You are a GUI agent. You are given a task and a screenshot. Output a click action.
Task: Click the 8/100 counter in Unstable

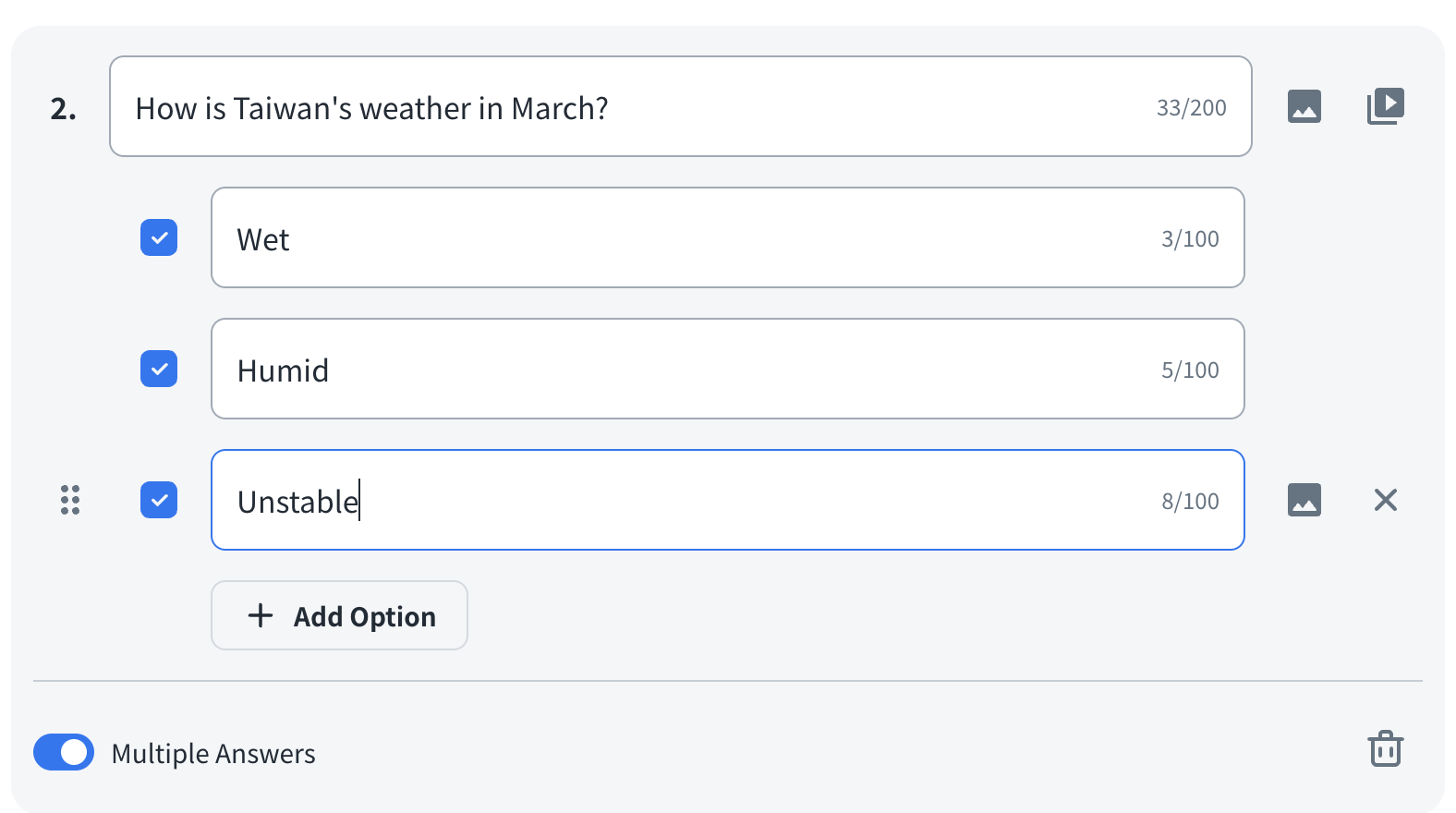point(1190,502)
